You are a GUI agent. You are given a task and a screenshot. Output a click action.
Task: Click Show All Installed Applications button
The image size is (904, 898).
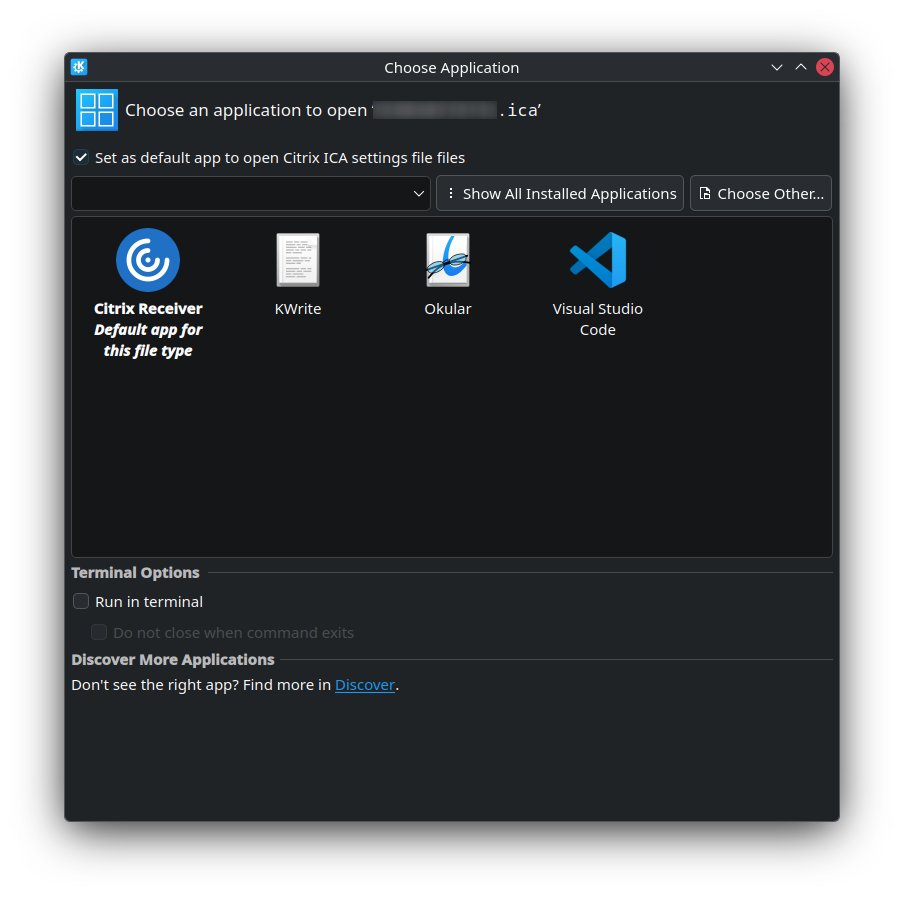coord(560,194)
